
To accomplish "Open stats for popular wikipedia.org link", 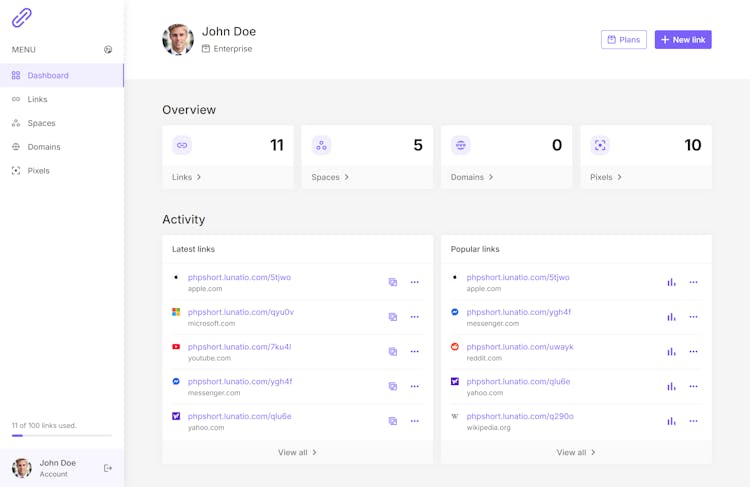I will click(x=671, y=421).
